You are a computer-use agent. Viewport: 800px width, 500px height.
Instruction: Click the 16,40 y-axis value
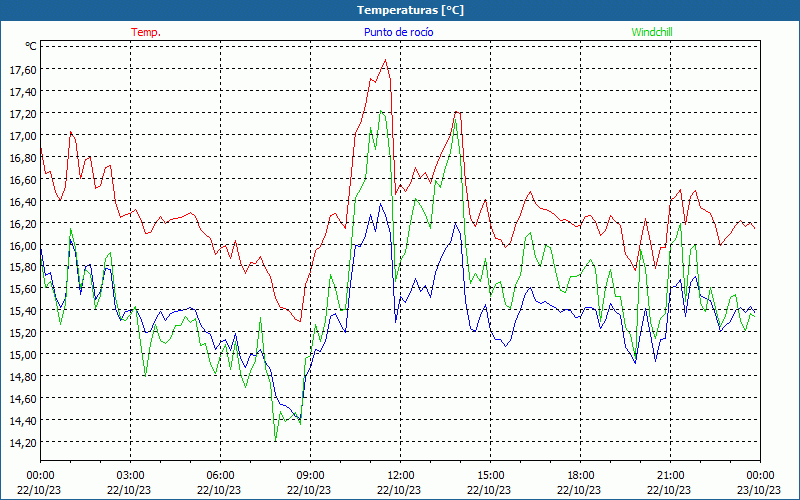pos(23,202)
